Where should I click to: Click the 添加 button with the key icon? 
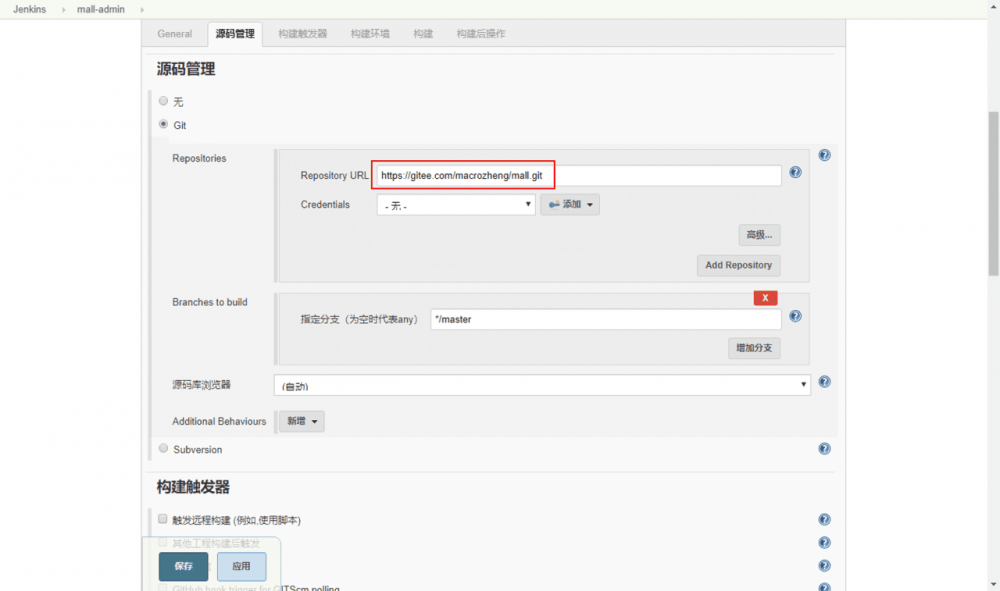tap(570, 204)
